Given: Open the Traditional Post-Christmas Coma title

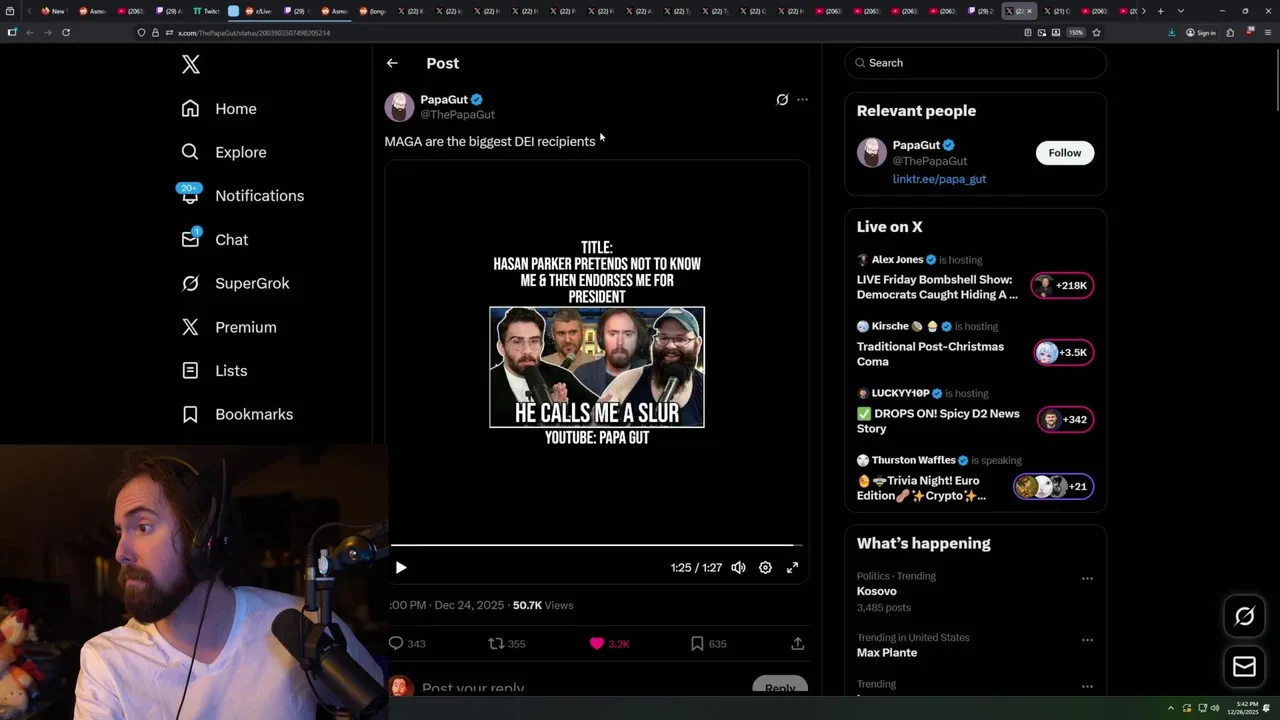Looking at the screenshot, I should 930,354.
